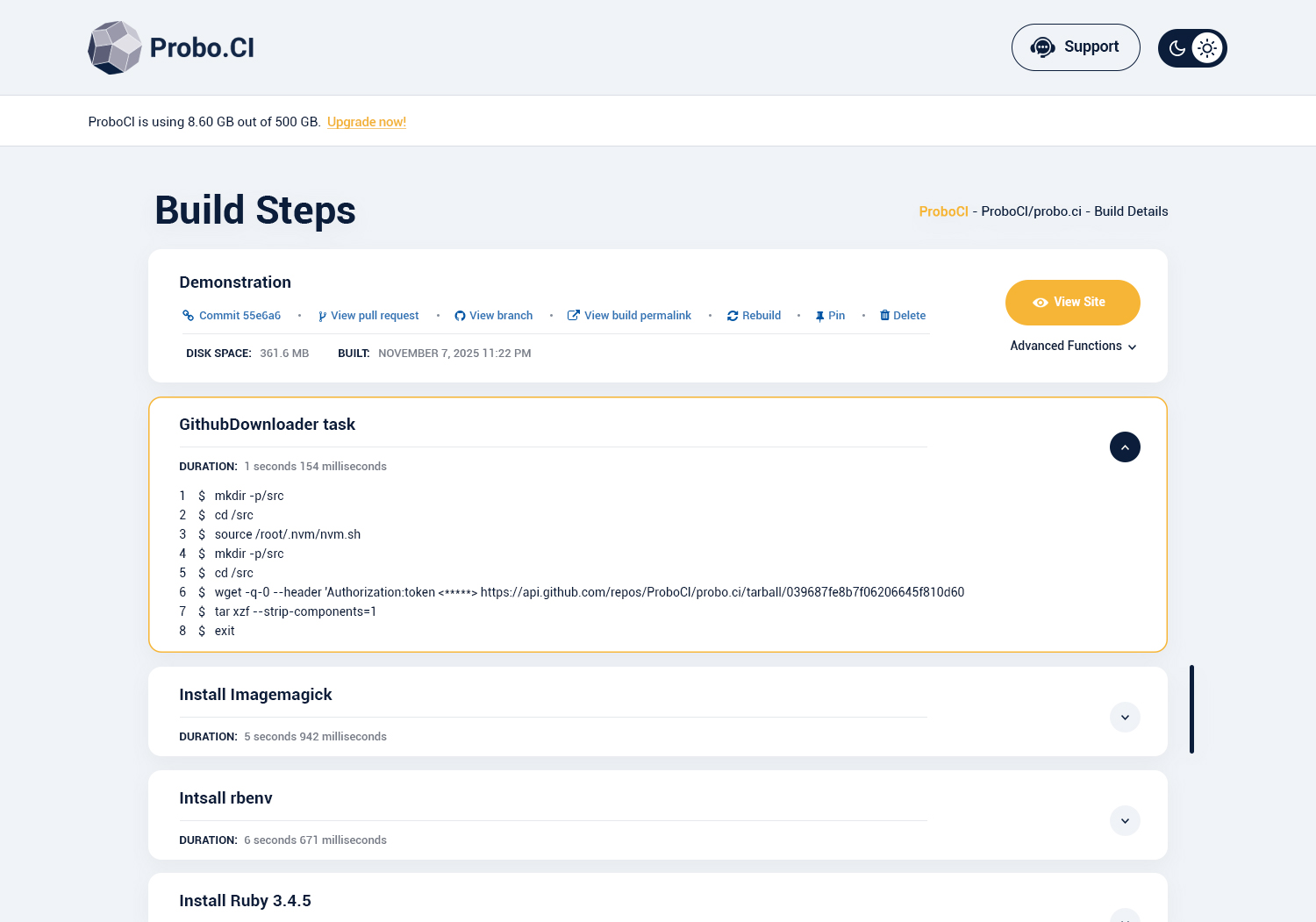This screenshot has width=1316, height=922.
Task: Click the disk space value 361.6 MB
Action: pos(284,354)
